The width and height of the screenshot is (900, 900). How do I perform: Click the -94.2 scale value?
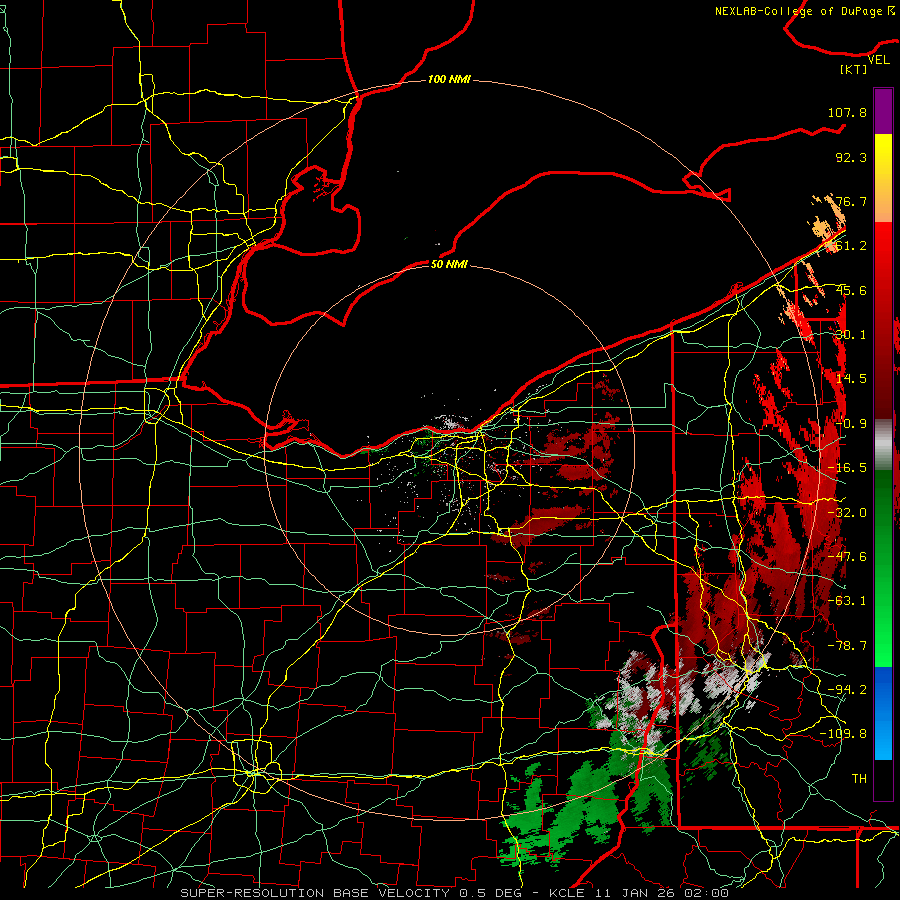tap(847, 690)
